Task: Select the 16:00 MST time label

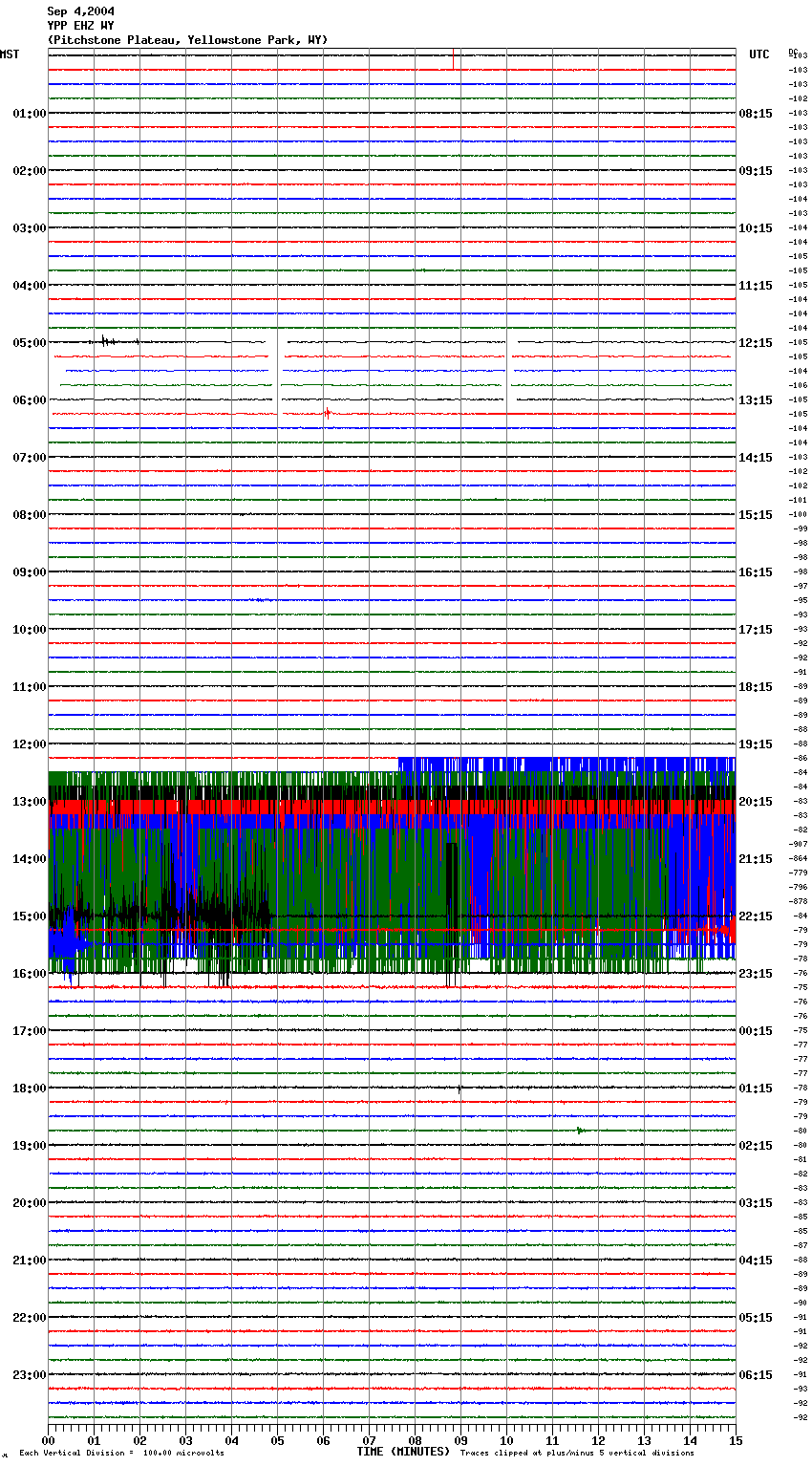Action: (30, 974)
